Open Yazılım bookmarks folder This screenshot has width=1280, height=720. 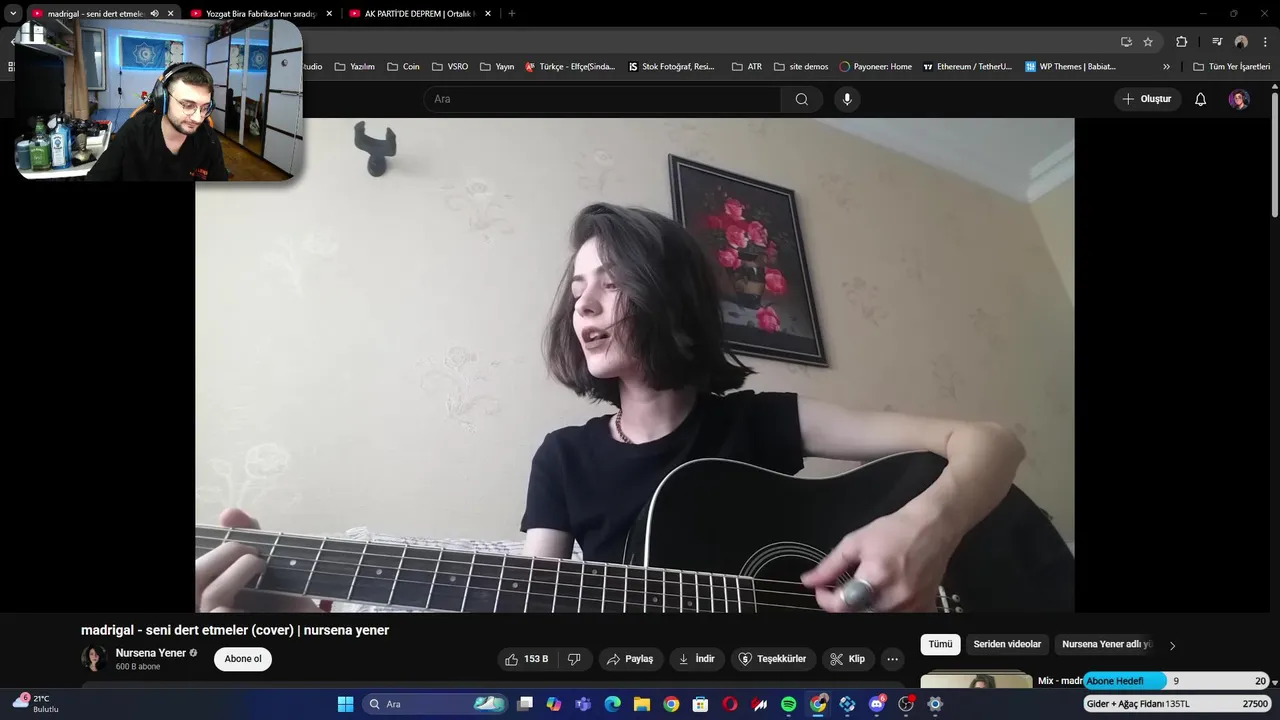(x=354, y=67)
